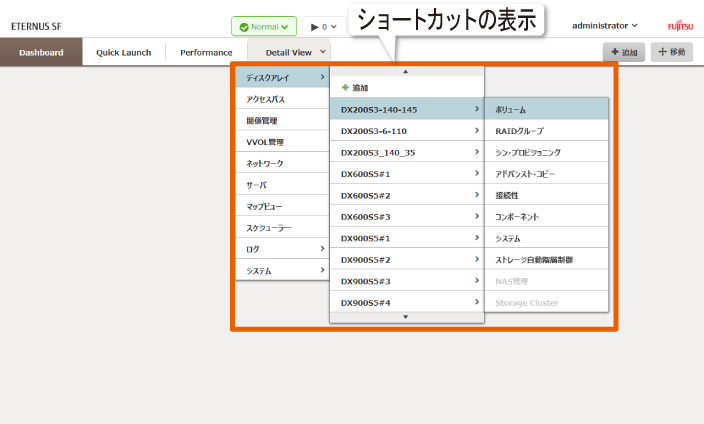Click the green check status icon
Image resolution: width=704 pixels, height=424 pixels.
pos(244,27)
